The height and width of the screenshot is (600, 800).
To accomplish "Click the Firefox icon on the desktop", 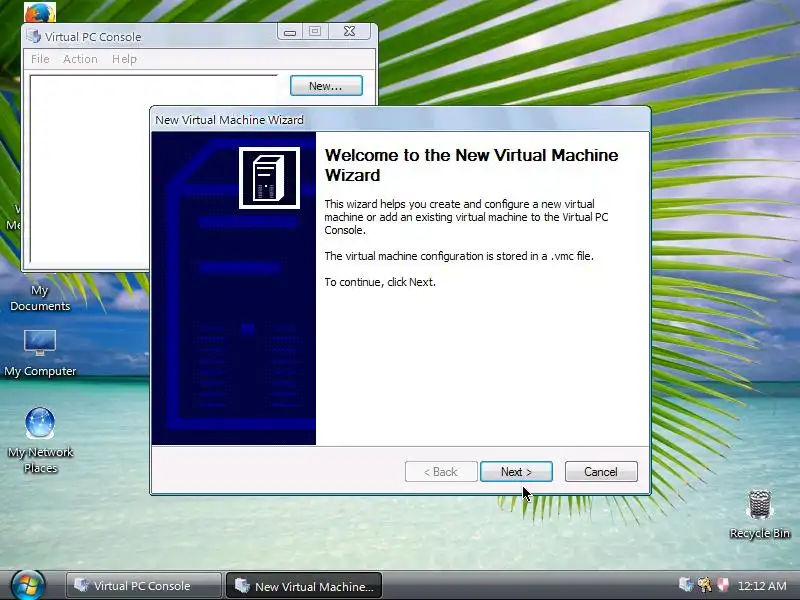I will [40, 12].
